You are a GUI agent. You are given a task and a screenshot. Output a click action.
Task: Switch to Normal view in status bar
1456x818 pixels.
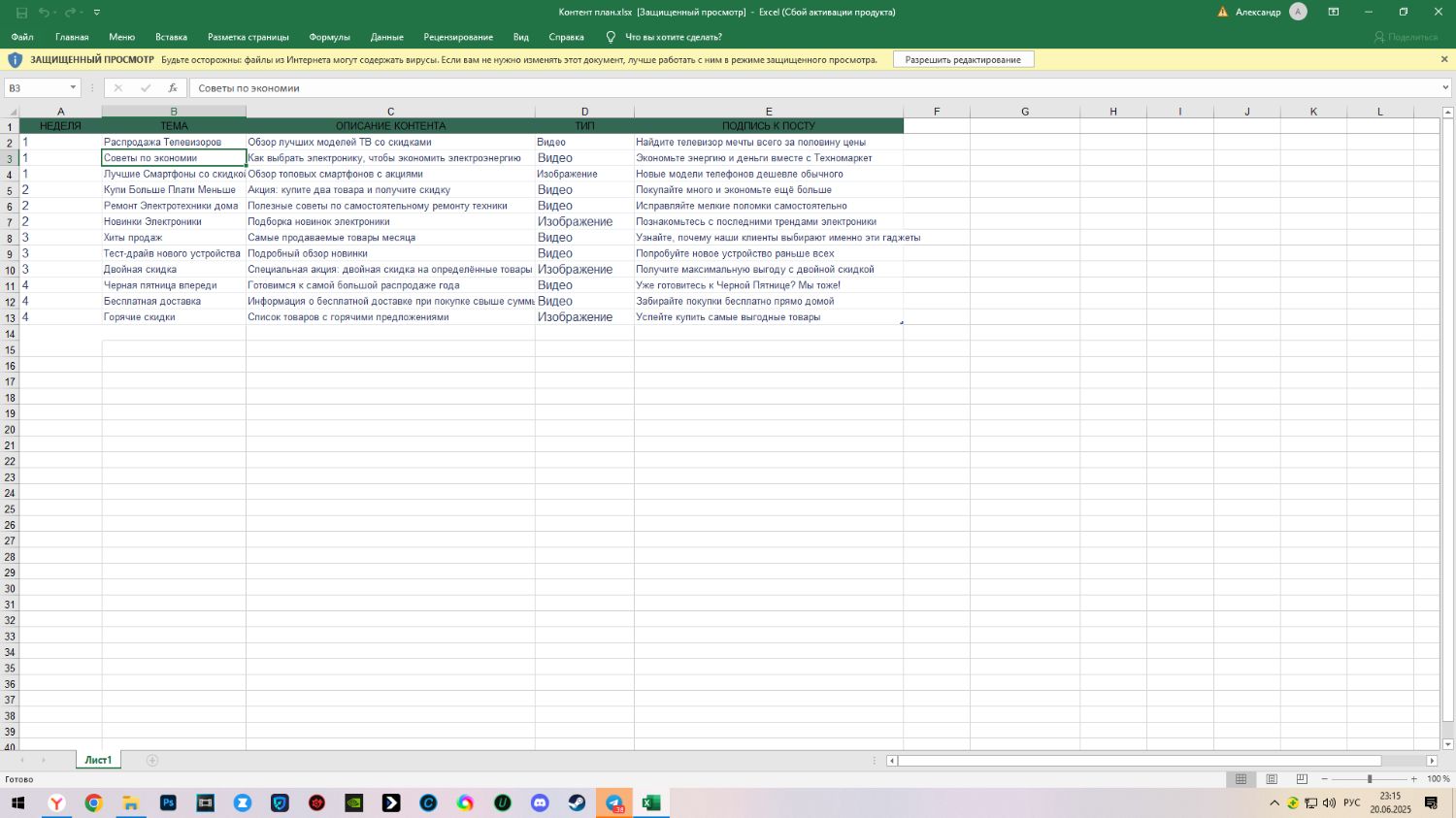(x=1241, y=779)
